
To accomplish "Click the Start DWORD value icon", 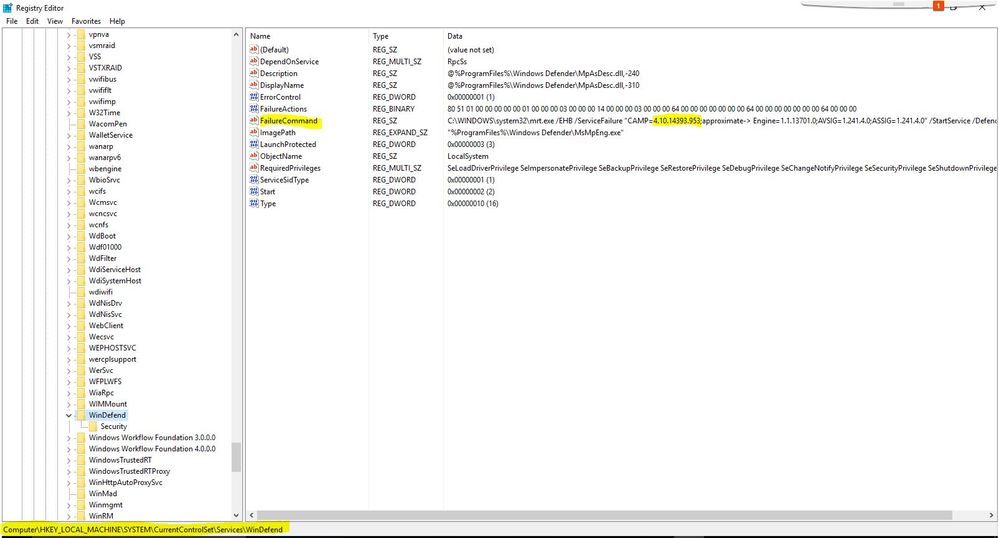I will [x=254, y=191].
